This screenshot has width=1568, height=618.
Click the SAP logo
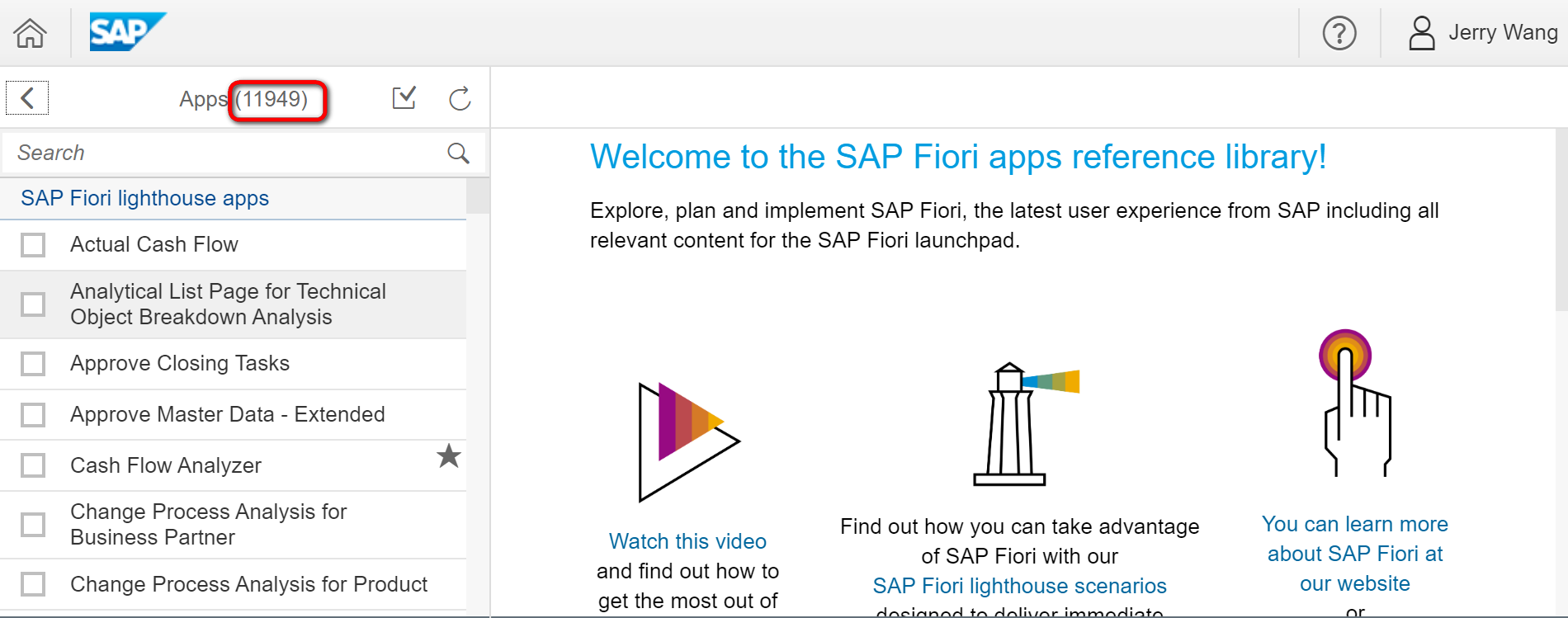pyautogui.click(x=127, y=32)
